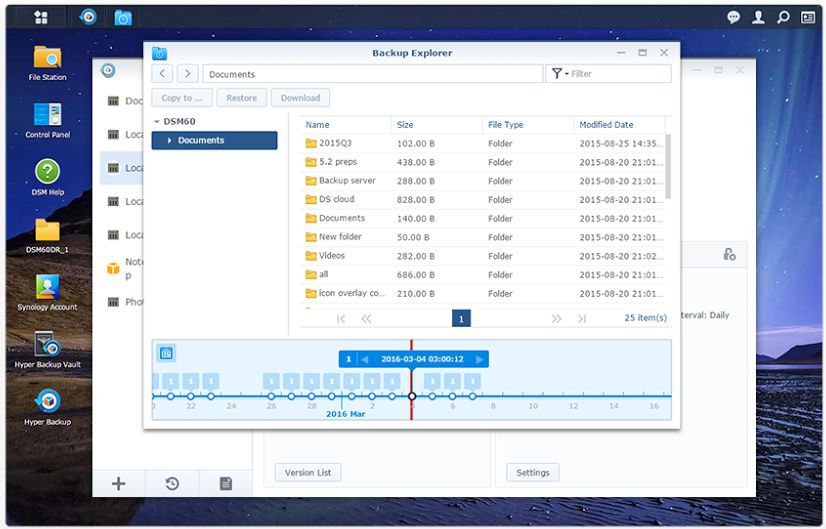Open Settings in Hyper Backup window

(533, 473)
